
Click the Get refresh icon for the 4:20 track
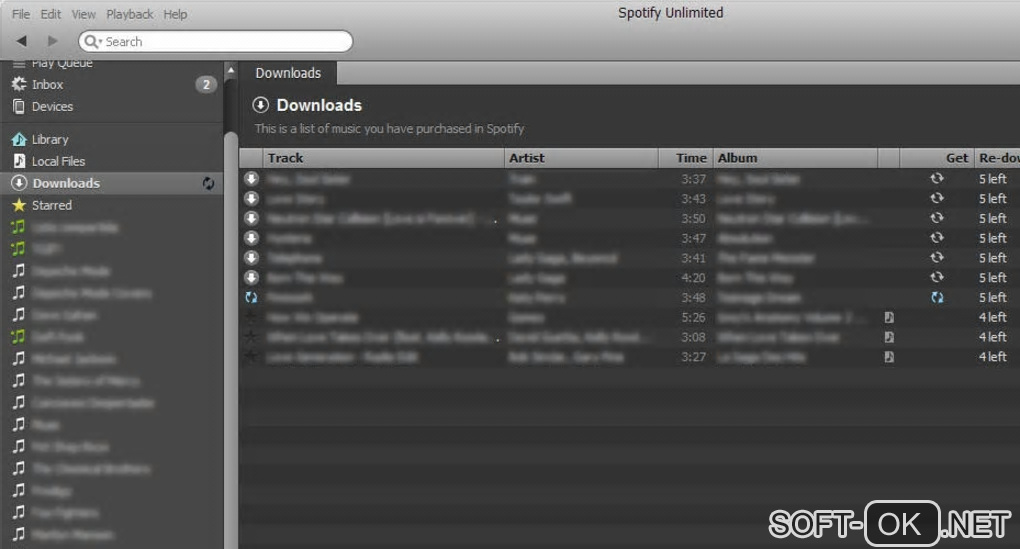pyautogui.click(x=937, y=277)
